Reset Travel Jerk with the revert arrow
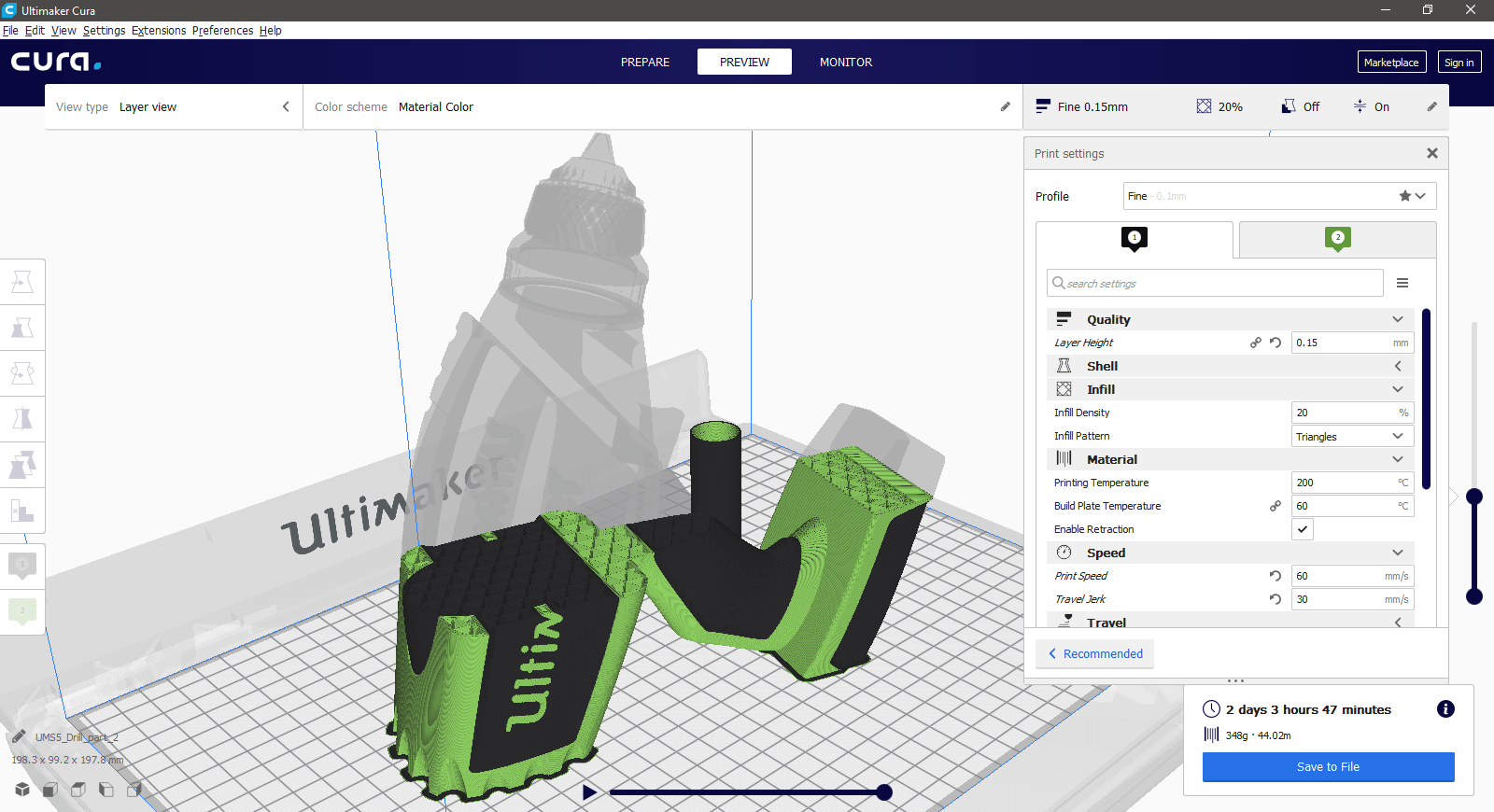The width and height of the screenshot is (1494, 812). click(x=1276, y=599)
